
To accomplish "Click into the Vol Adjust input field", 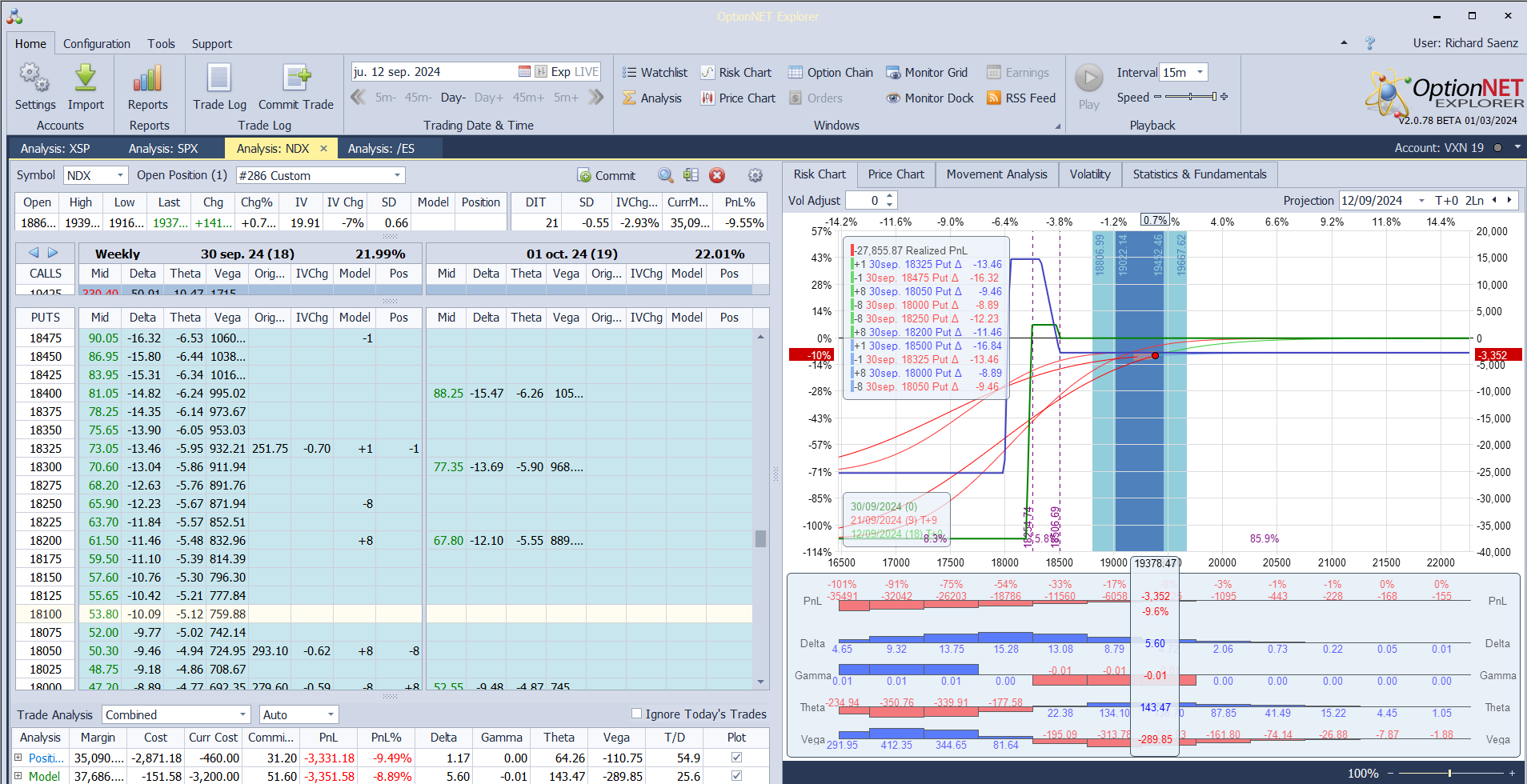I will click(865, 200).
